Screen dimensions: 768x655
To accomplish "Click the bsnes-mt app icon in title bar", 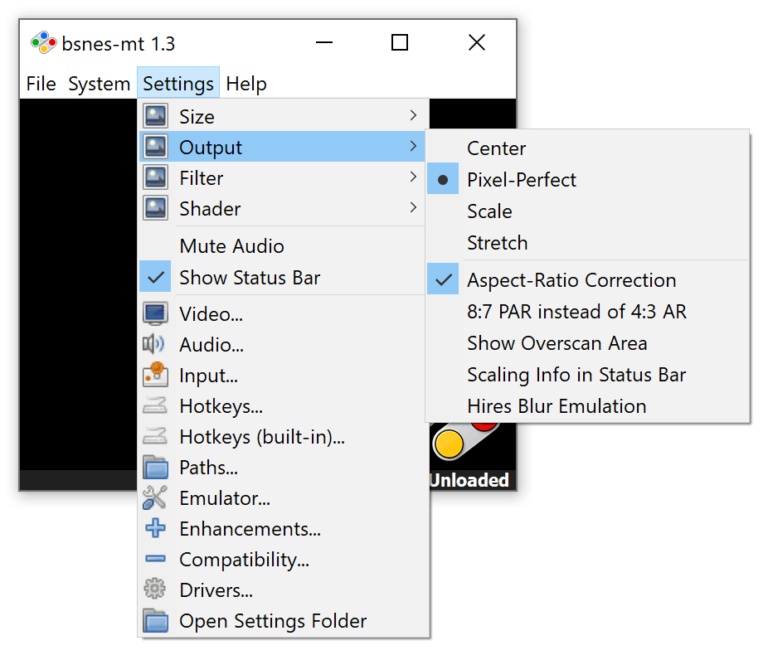I will (43, 43).
